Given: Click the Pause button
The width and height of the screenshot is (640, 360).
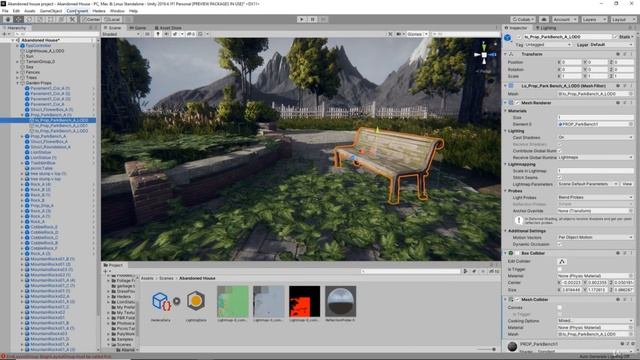Looking at the screenshot, I should click(313, 19).
